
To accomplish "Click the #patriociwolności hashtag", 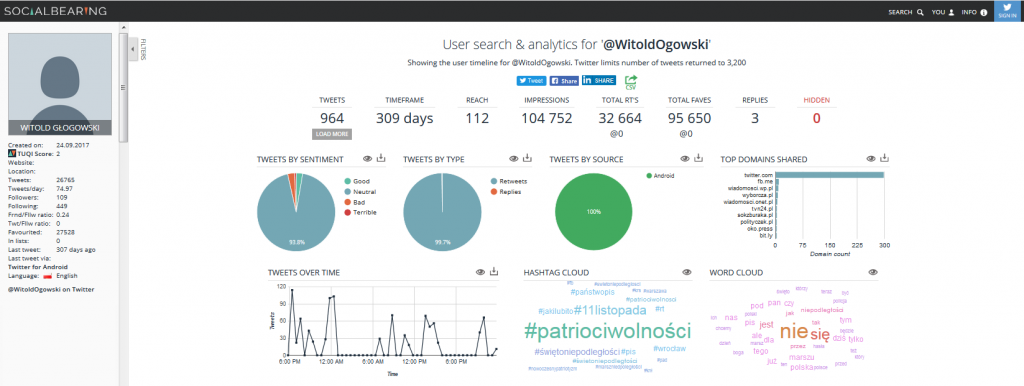I will [607, 330].
